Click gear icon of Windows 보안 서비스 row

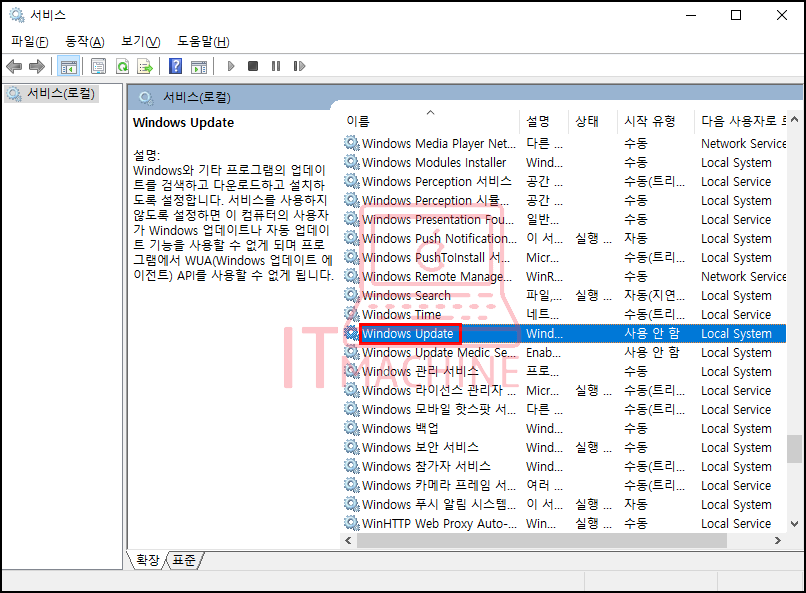352,447
